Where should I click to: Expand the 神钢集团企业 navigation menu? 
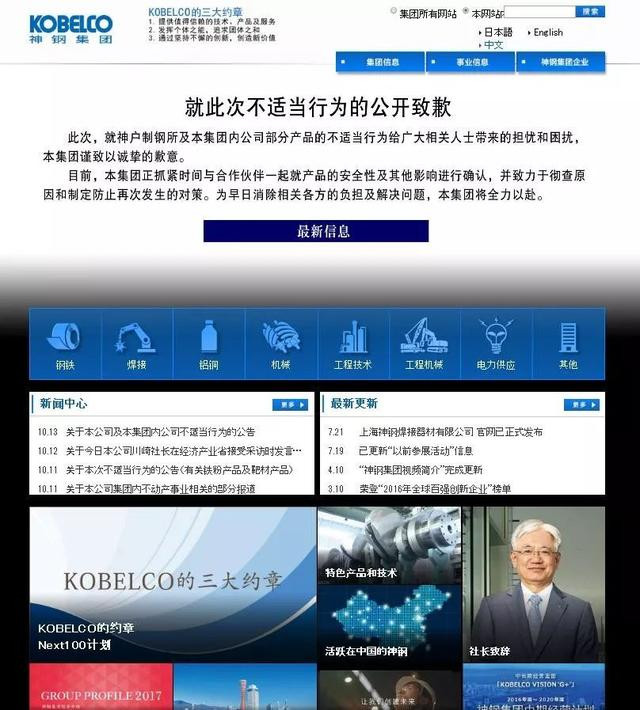[x=561, y=62]
